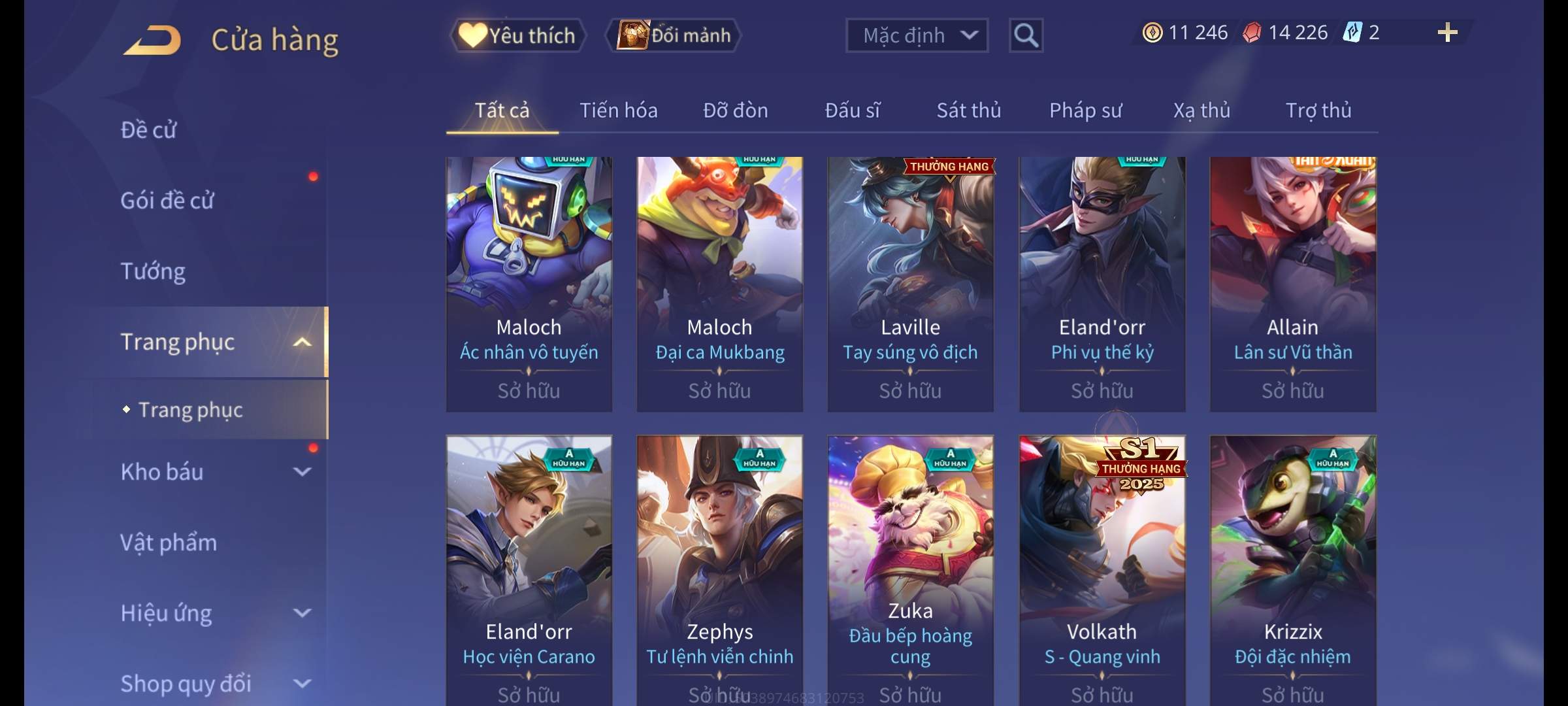This screenshot has width=1568, height=706.
Task: Switch to the Tiến hóa tab
Action: (618, 110)
